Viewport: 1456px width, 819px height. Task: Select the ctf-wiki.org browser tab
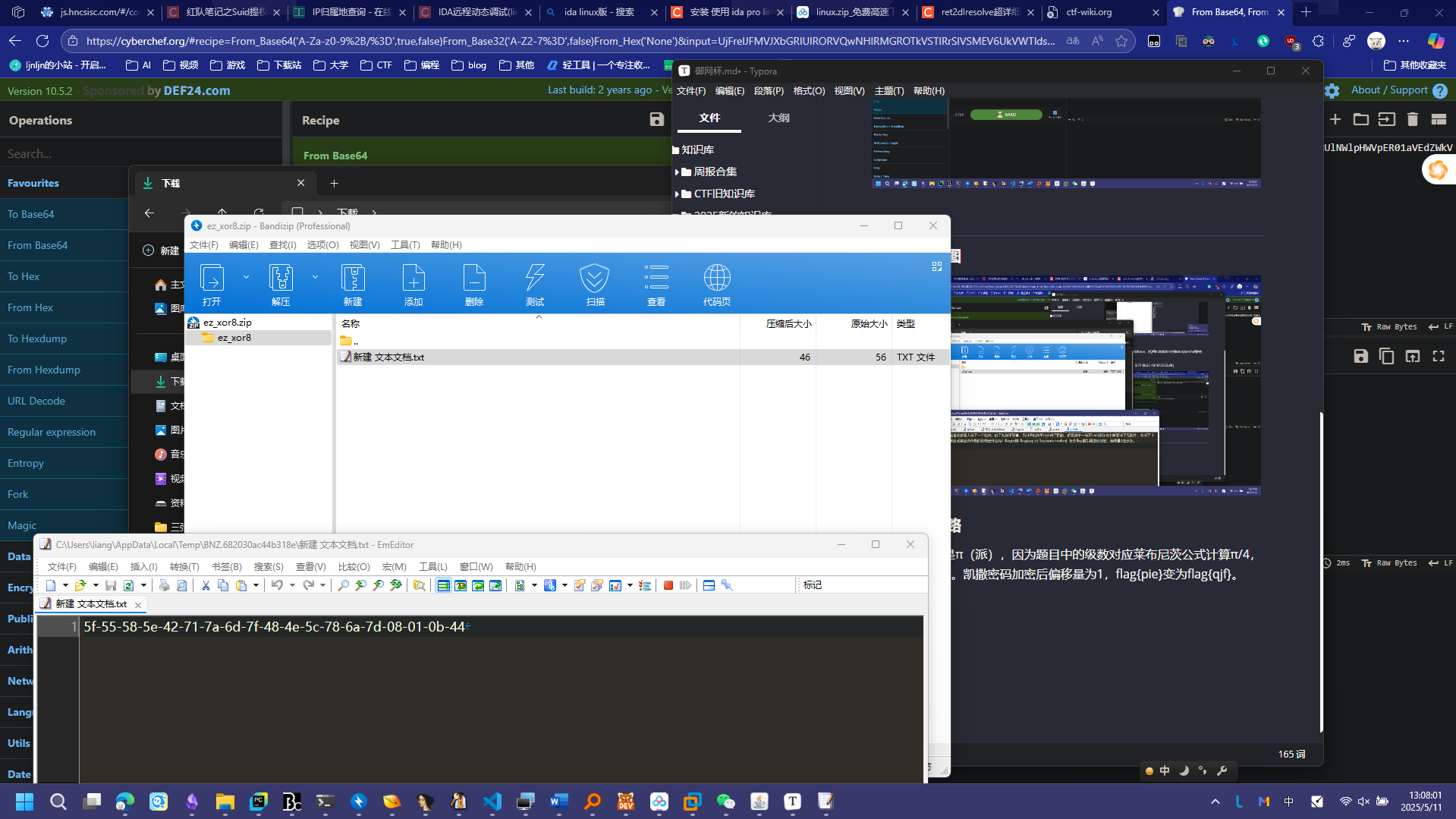point(1103,12)
